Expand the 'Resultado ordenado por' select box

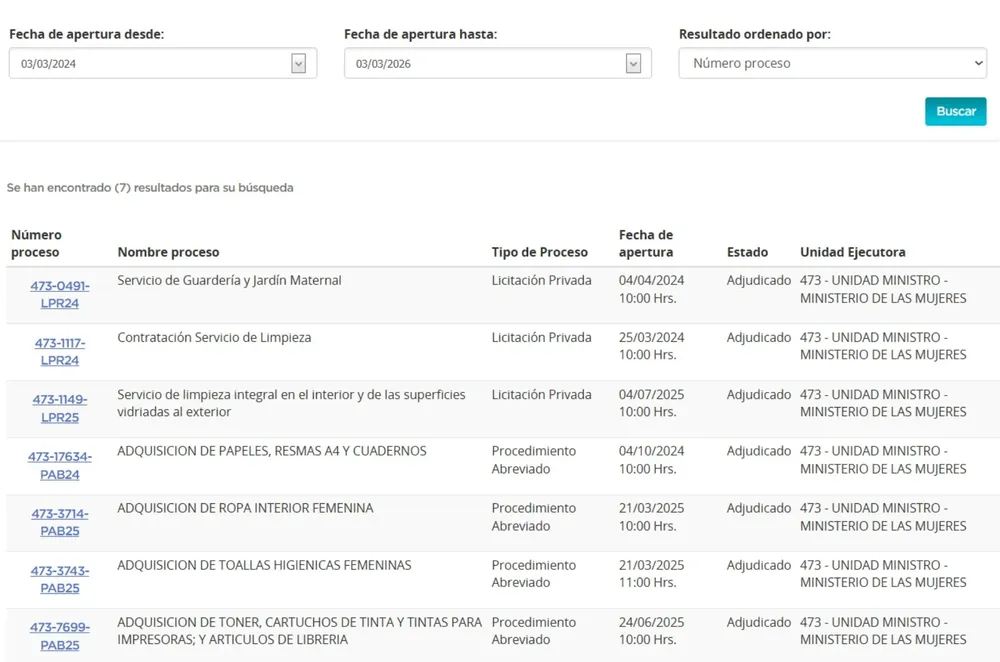click(x=832, y=63)
